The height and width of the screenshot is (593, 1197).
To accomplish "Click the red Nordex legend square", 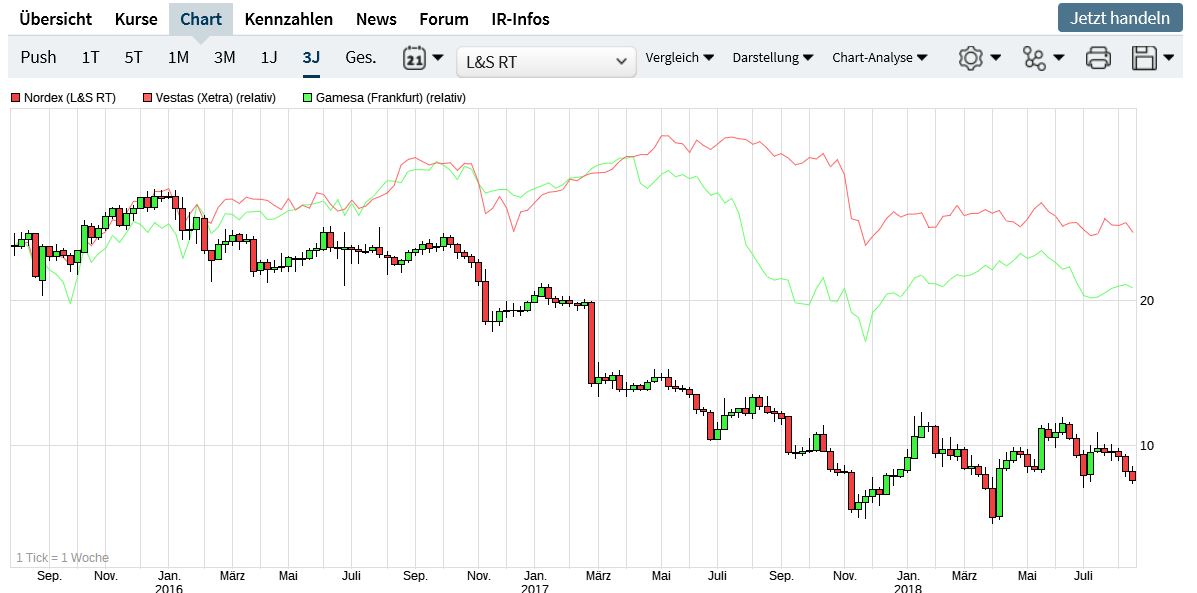I will point(16,98).
